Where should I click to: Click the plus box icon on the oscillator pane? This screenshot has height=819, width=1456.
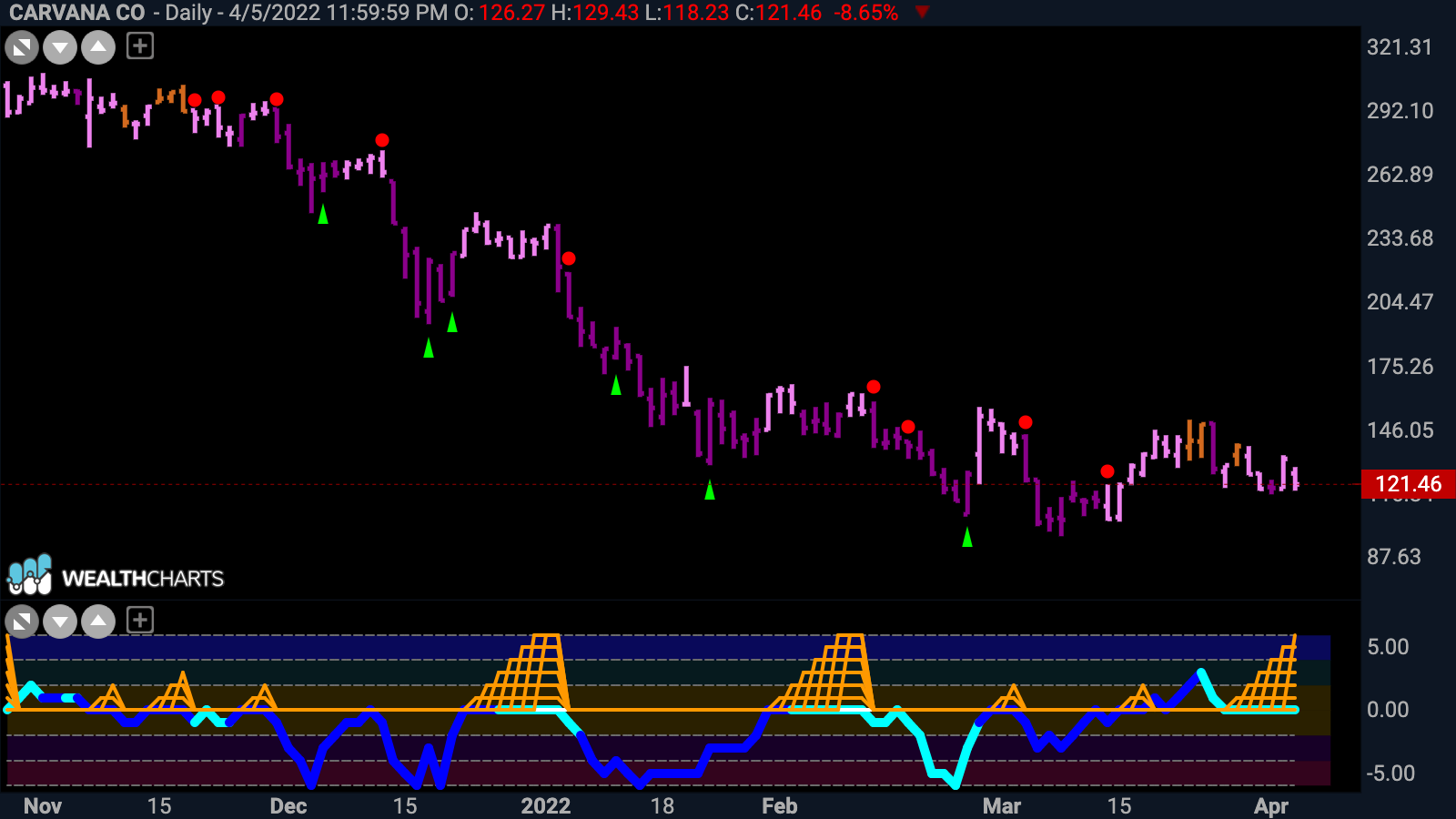tap(140, 620)
